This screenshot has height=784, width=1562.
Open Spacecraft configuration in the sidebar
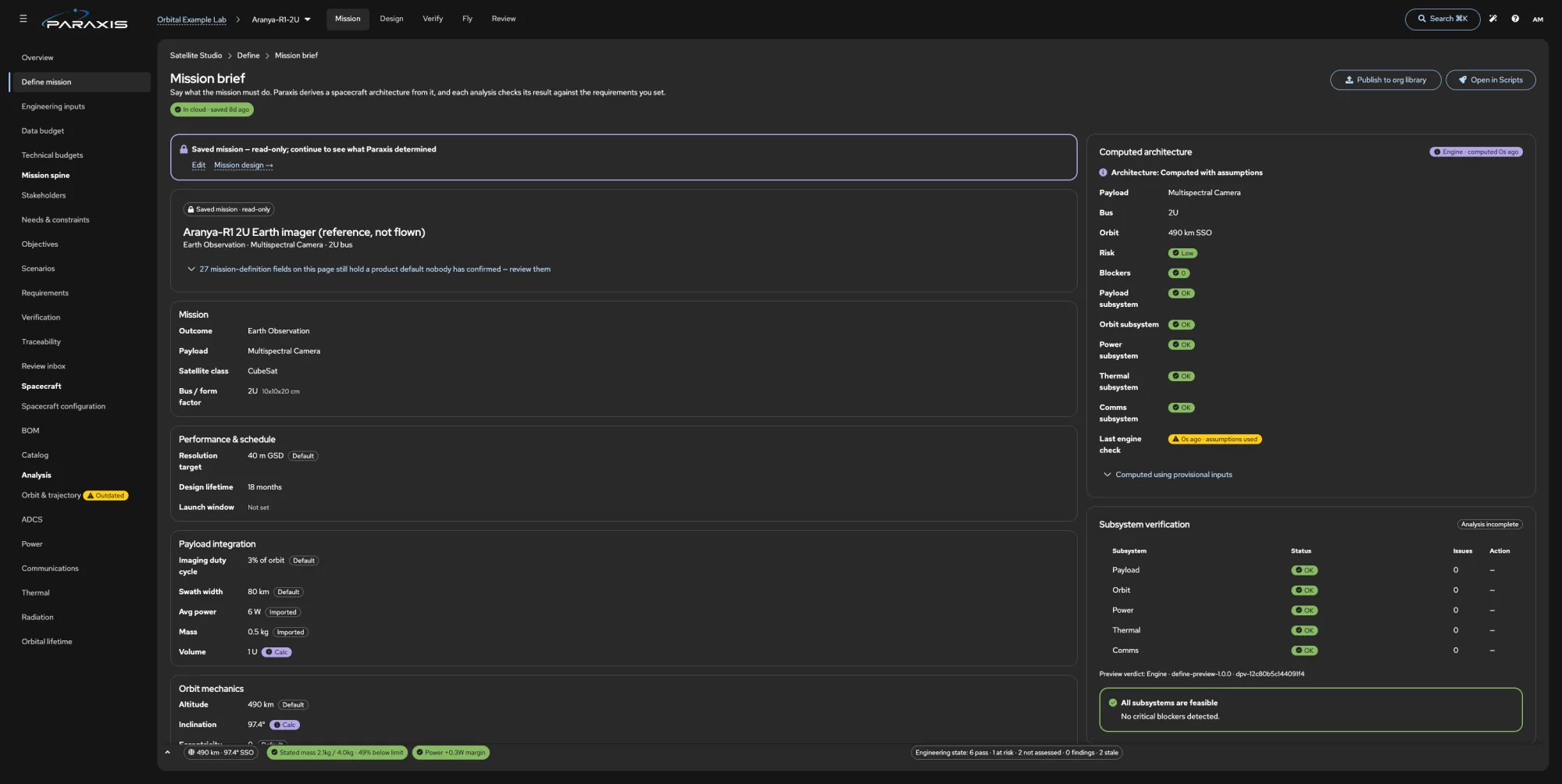click(80, 406)
